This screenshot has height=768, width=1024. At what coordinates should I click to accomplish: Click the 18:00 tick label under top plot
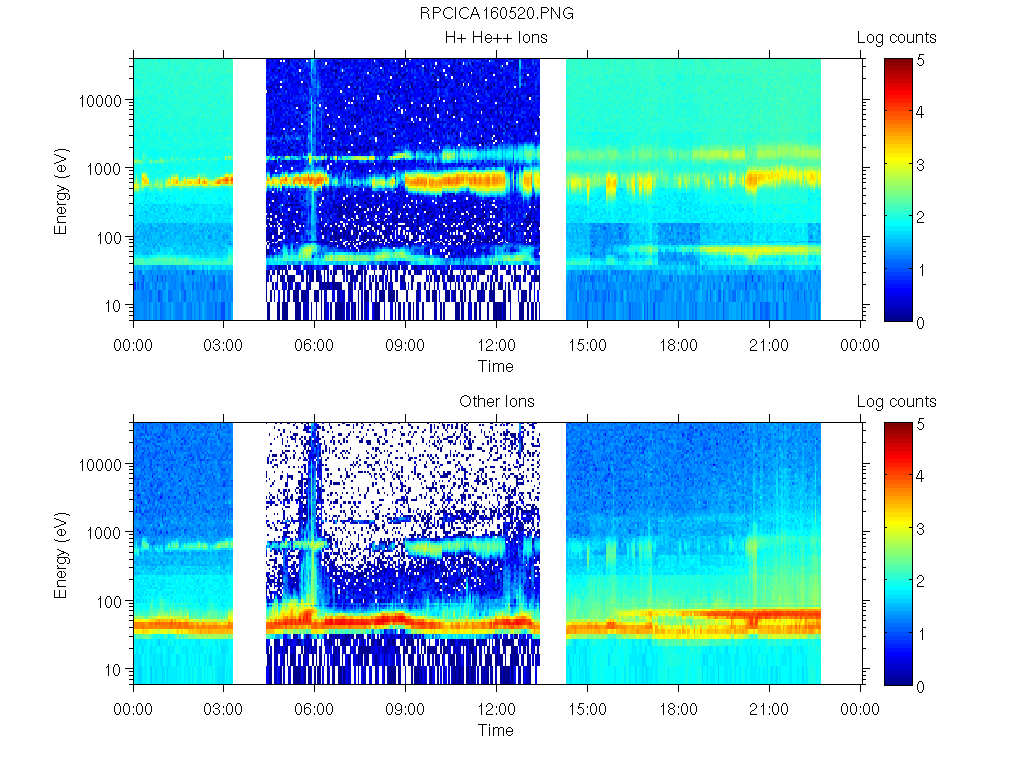(x=678, y=345)
